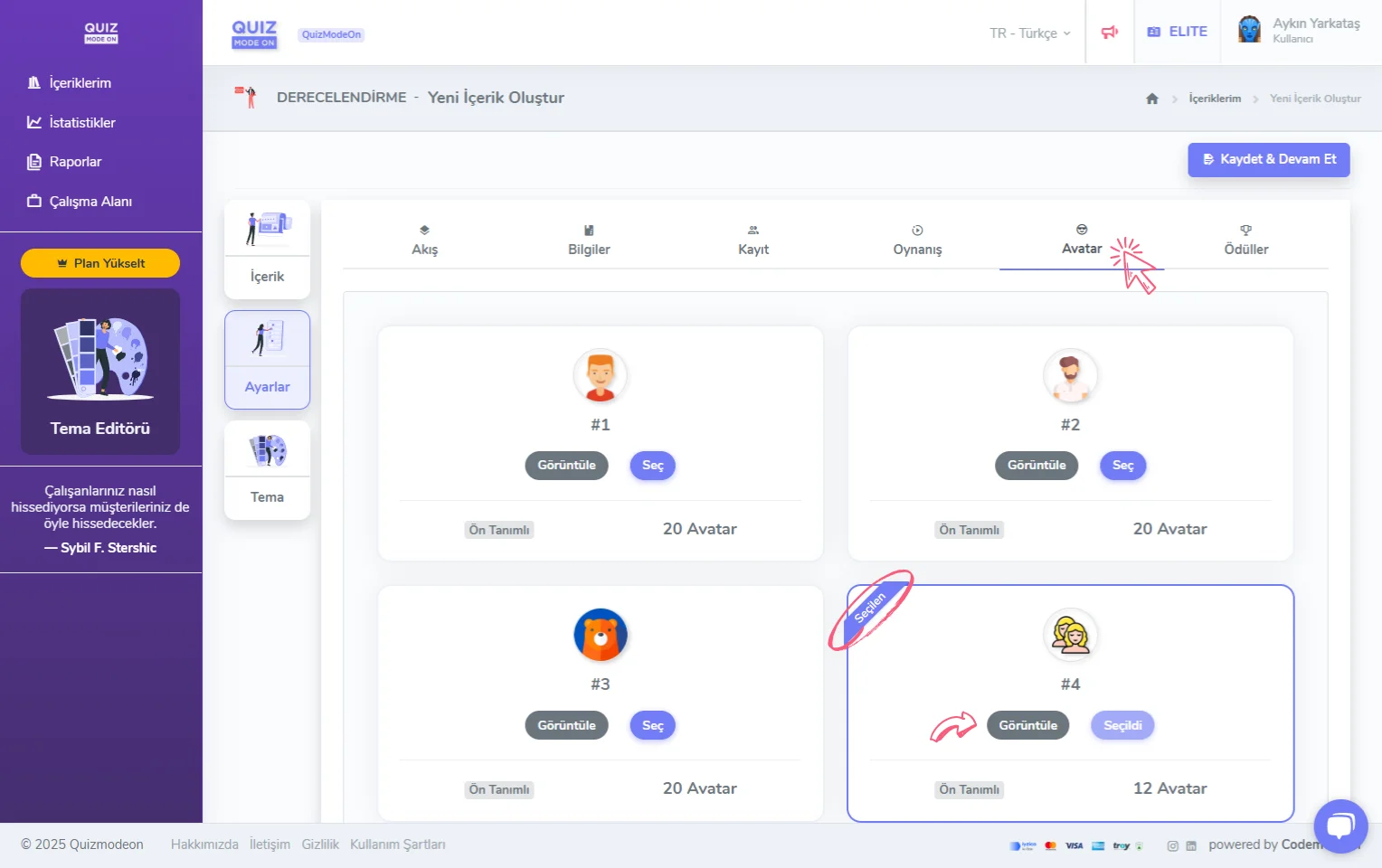Image resolution: width=1382 pixels, height=868 pixels.
Task: Click the megaphone announcements icon
Action: click(1110, 33)
